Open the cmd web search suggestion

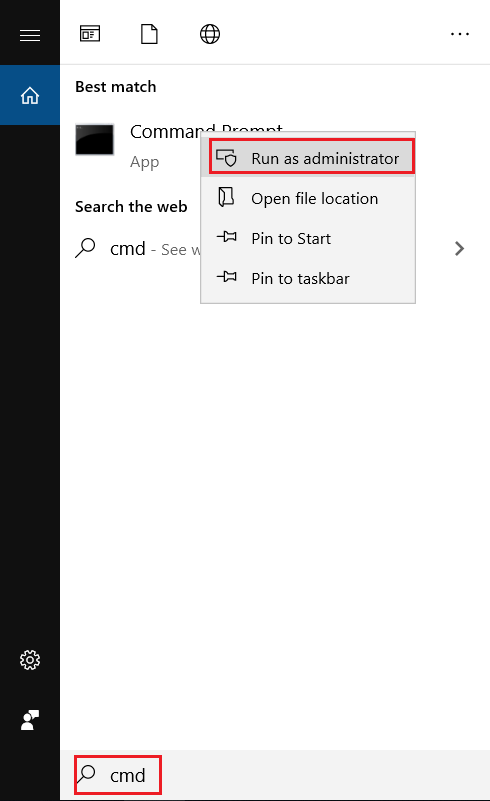point(138,249)
